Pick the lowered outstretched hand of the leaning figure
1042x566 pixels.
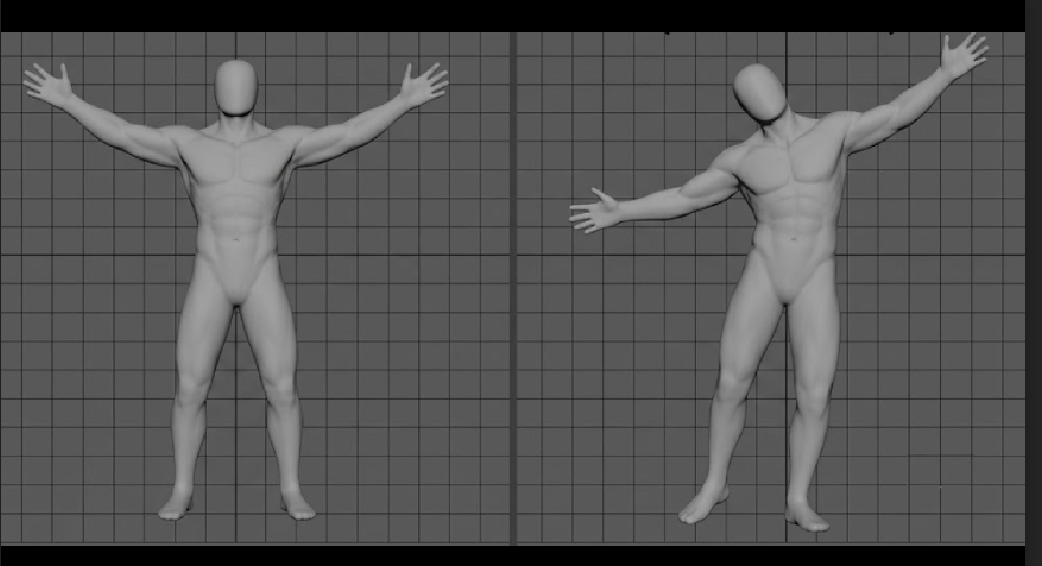(594, 211)
